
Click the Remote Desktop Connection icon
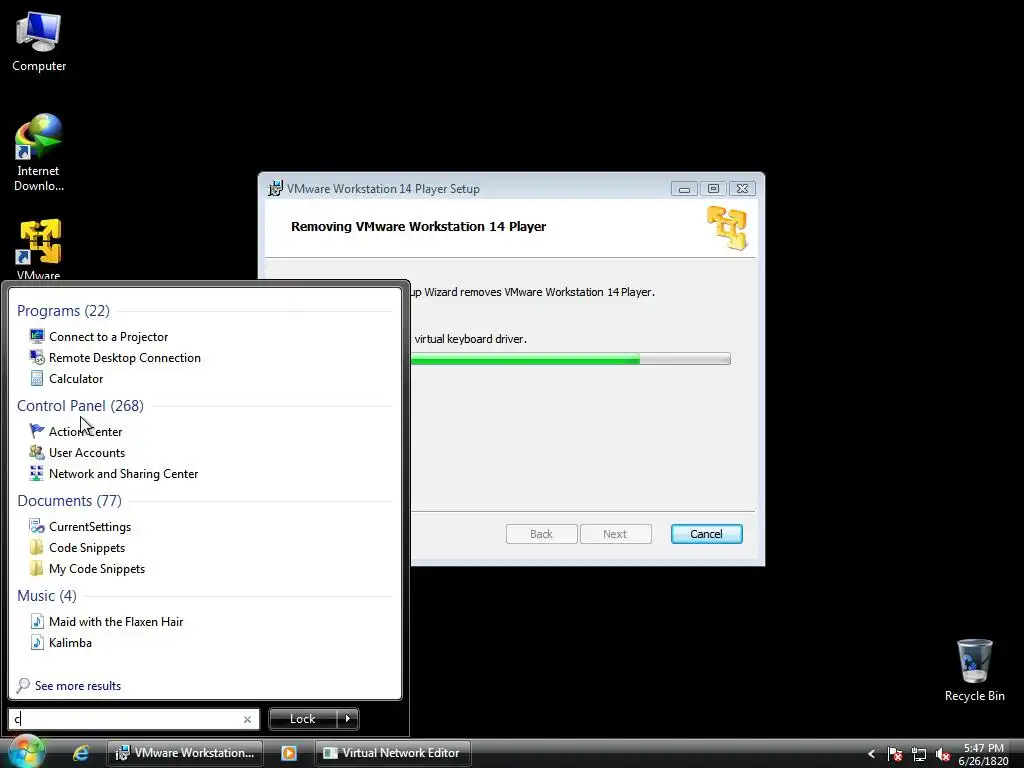coord(37,357)
